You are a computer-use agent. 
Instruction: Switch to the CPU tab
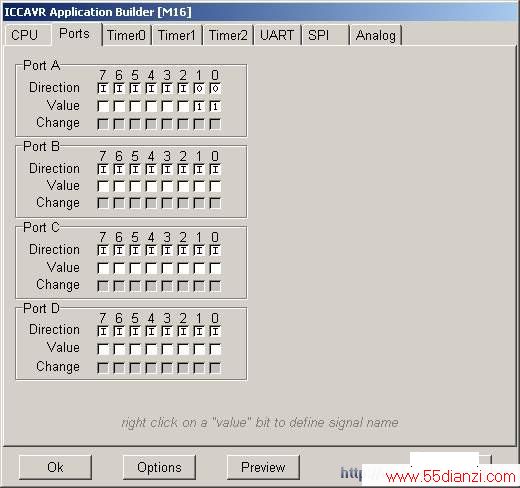[28, 35]
